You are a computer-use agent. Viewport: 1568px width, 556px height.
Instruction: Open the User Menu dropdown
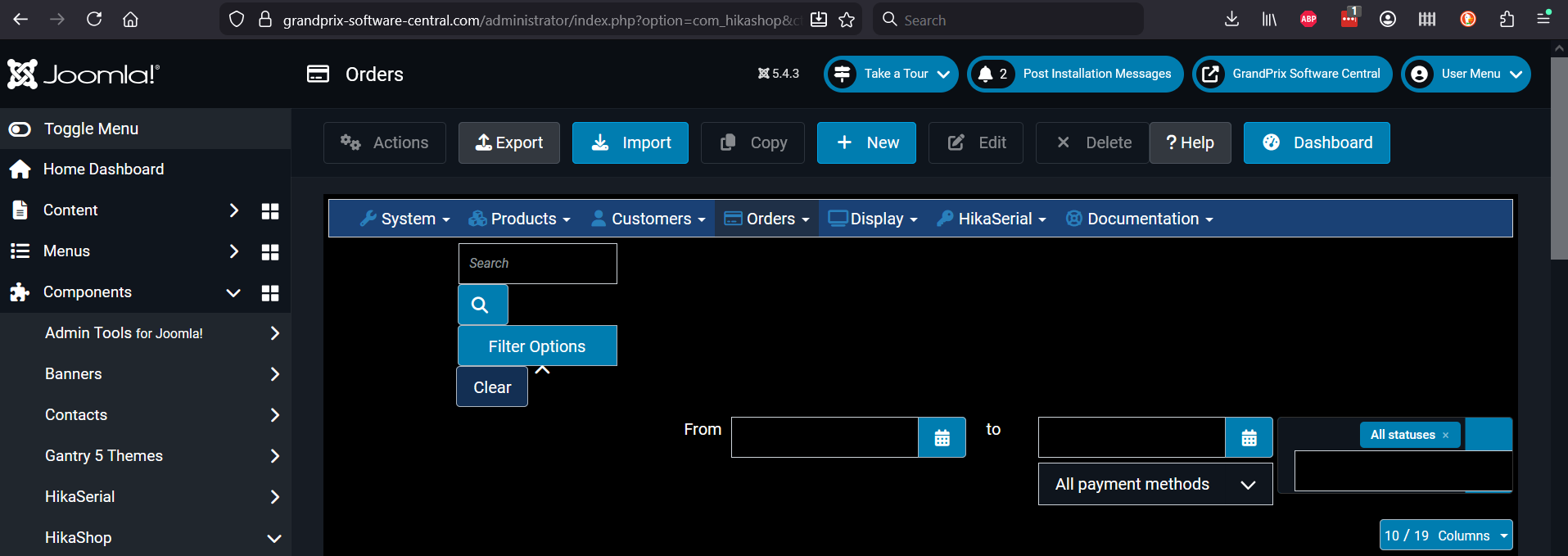click(x=1466, y=74)
